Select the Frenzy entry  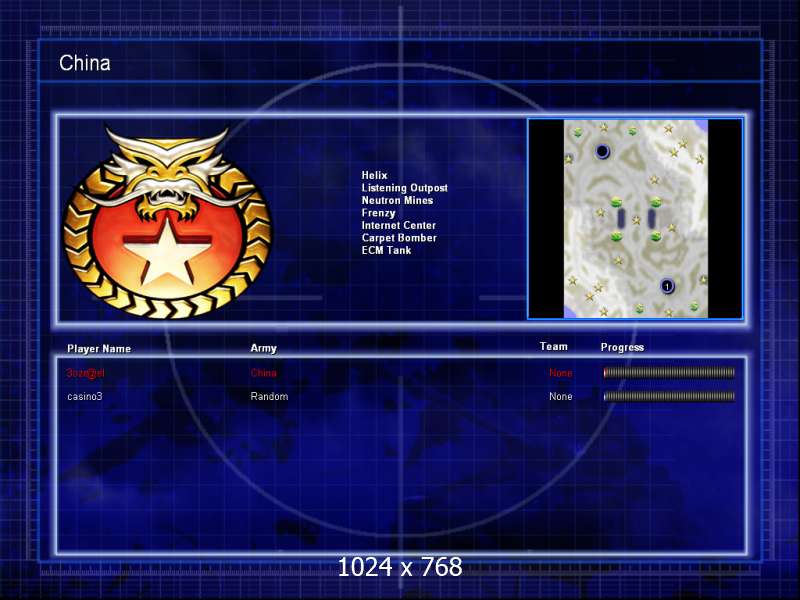379,213
